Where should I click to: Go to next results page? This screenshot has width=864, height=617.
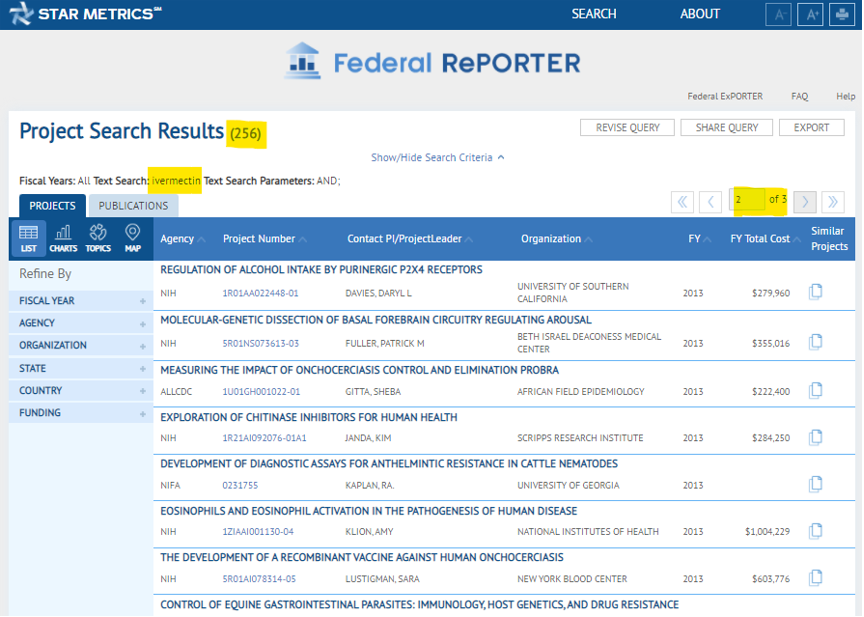click(804, 202)
